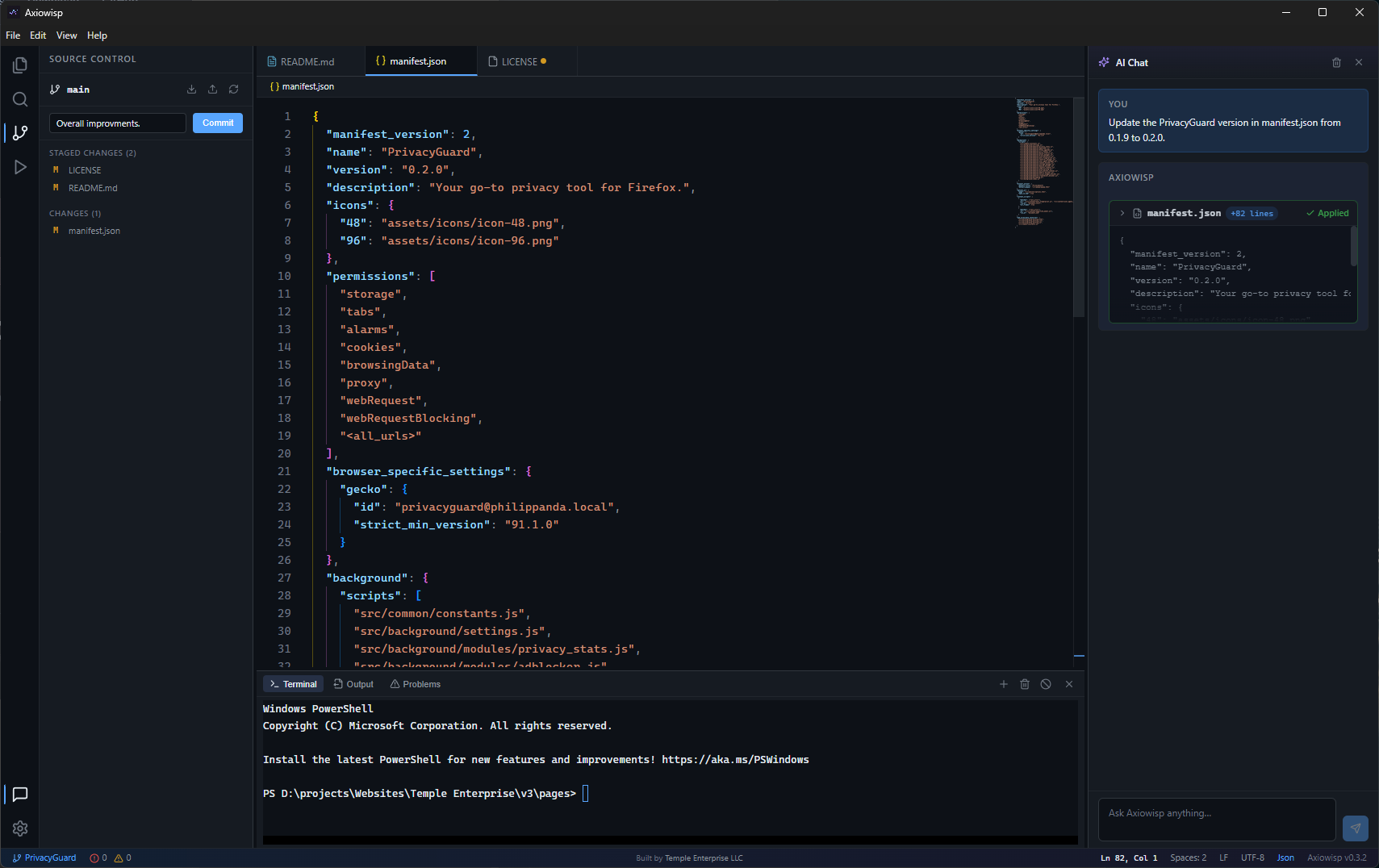Switch to the README.md tab

pyautogui.click(x=305, y=61)
